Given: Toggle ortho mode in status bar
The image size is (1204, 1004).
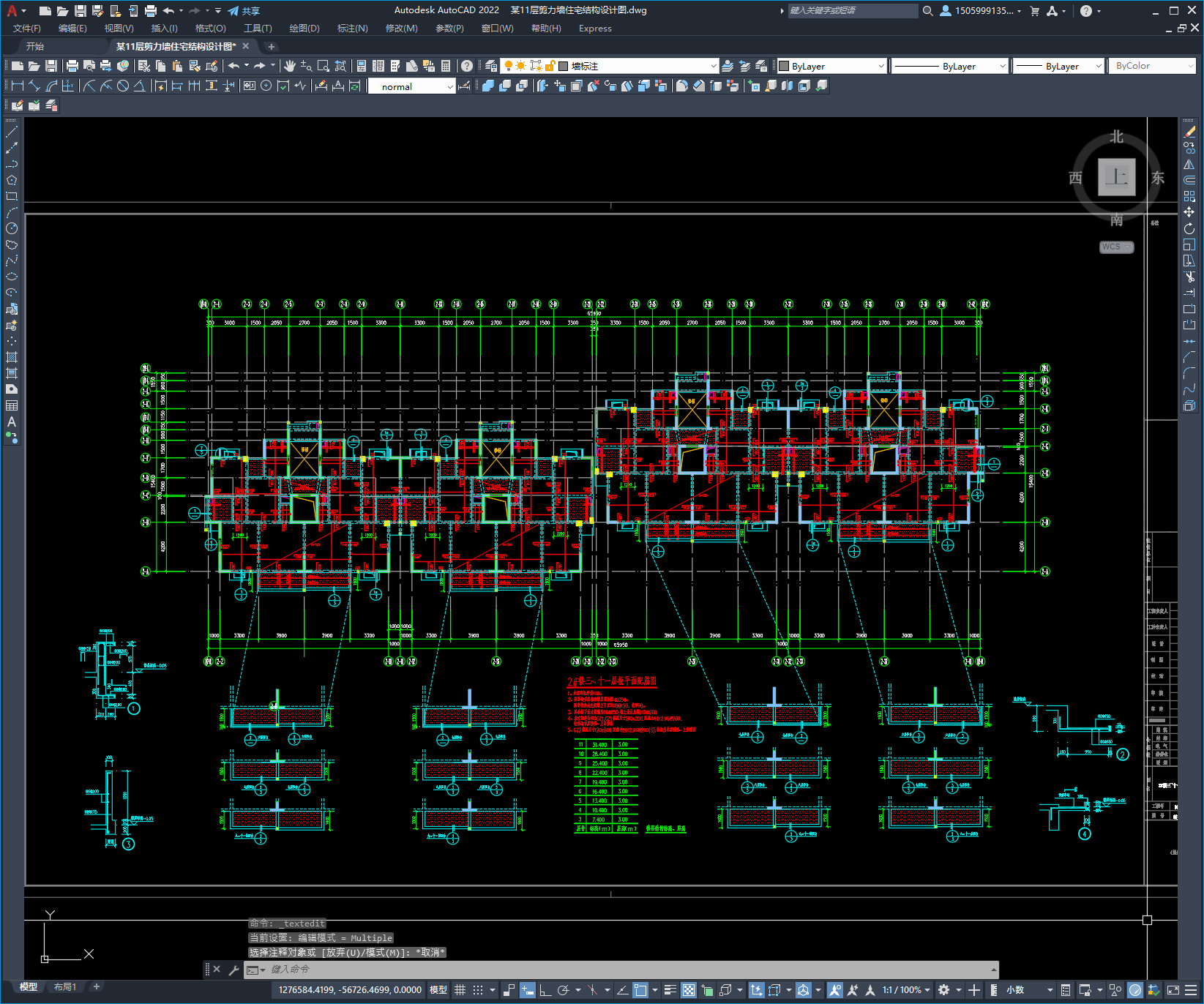Looking at the screenshot, I should 545,990.
